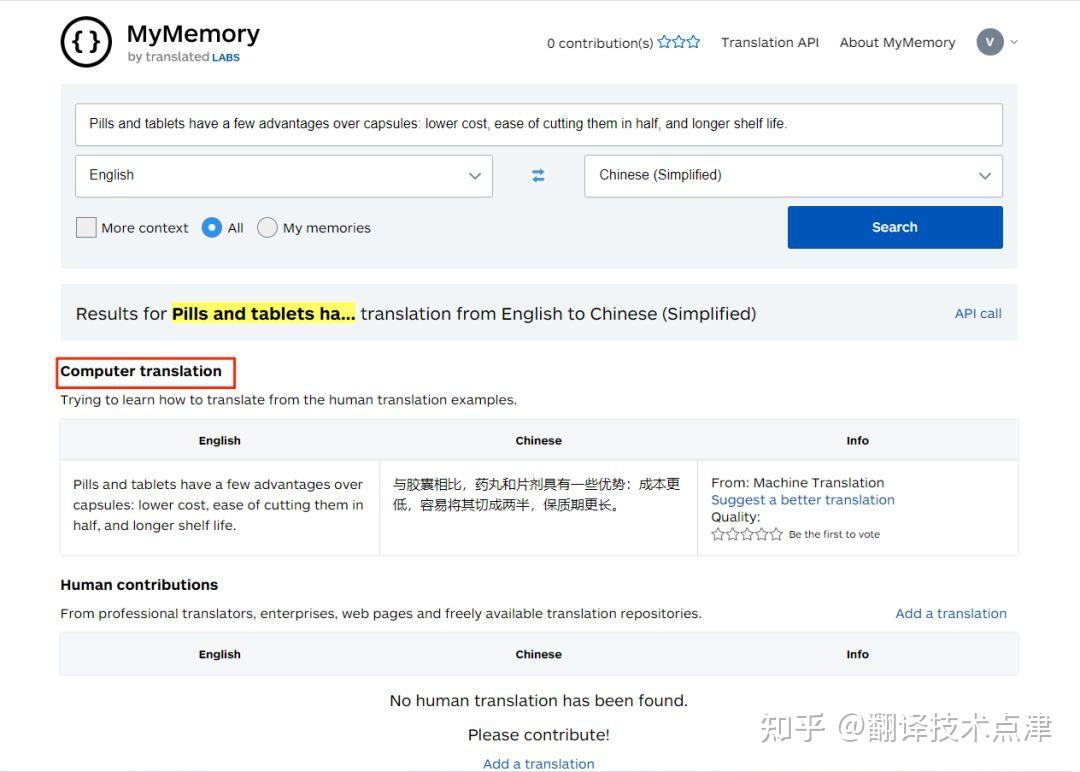Rate quality by clicking the first star
The height and width of the screenshot is (772, 1080).
tap(716, 533)
